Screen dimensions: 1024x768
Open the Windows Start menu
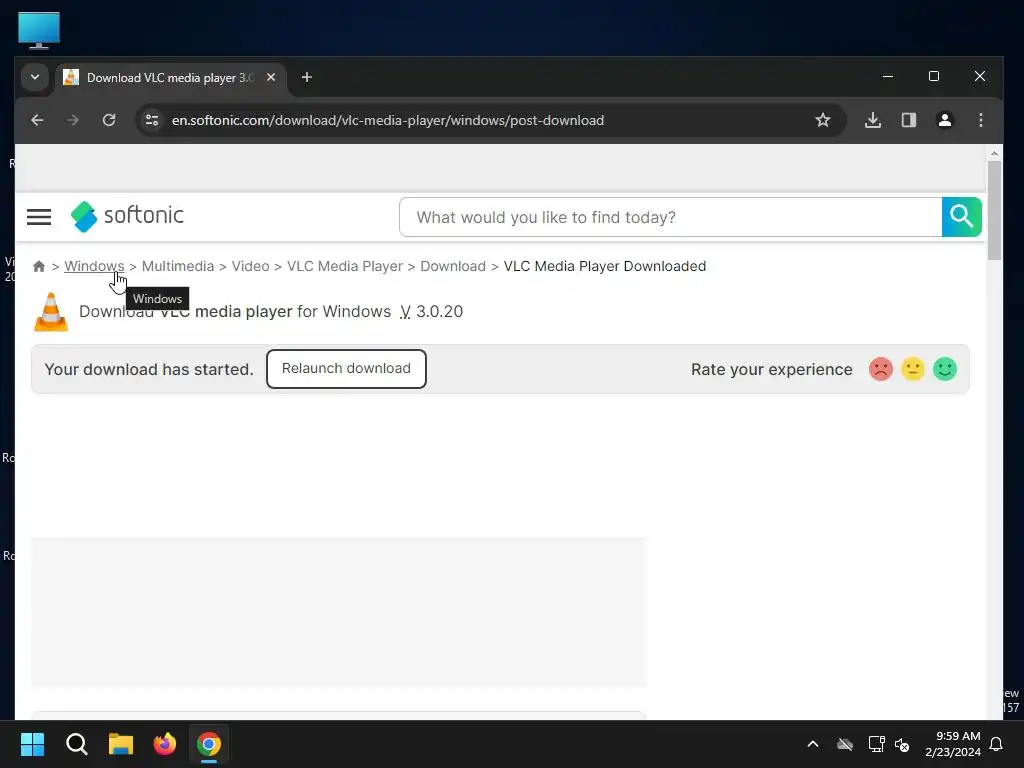click(x=32, y=744)
